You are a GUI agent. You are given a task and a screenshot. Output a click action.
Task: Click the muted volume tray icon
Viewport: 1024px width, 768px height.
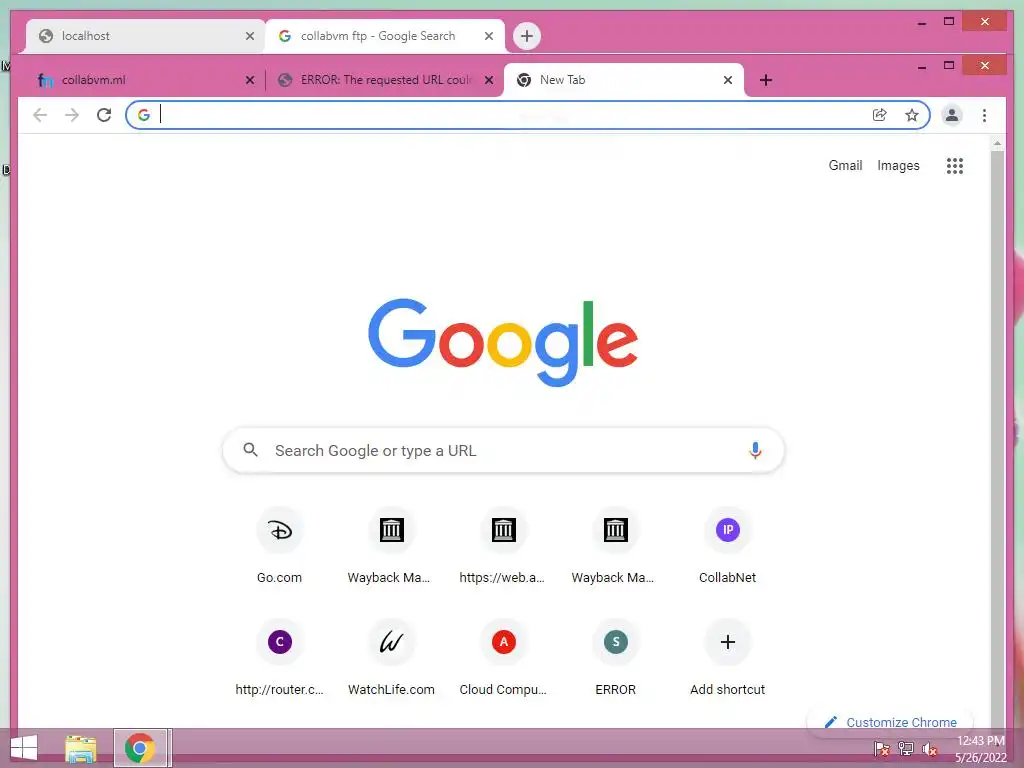pyautogui.click(x=930, y=749)
